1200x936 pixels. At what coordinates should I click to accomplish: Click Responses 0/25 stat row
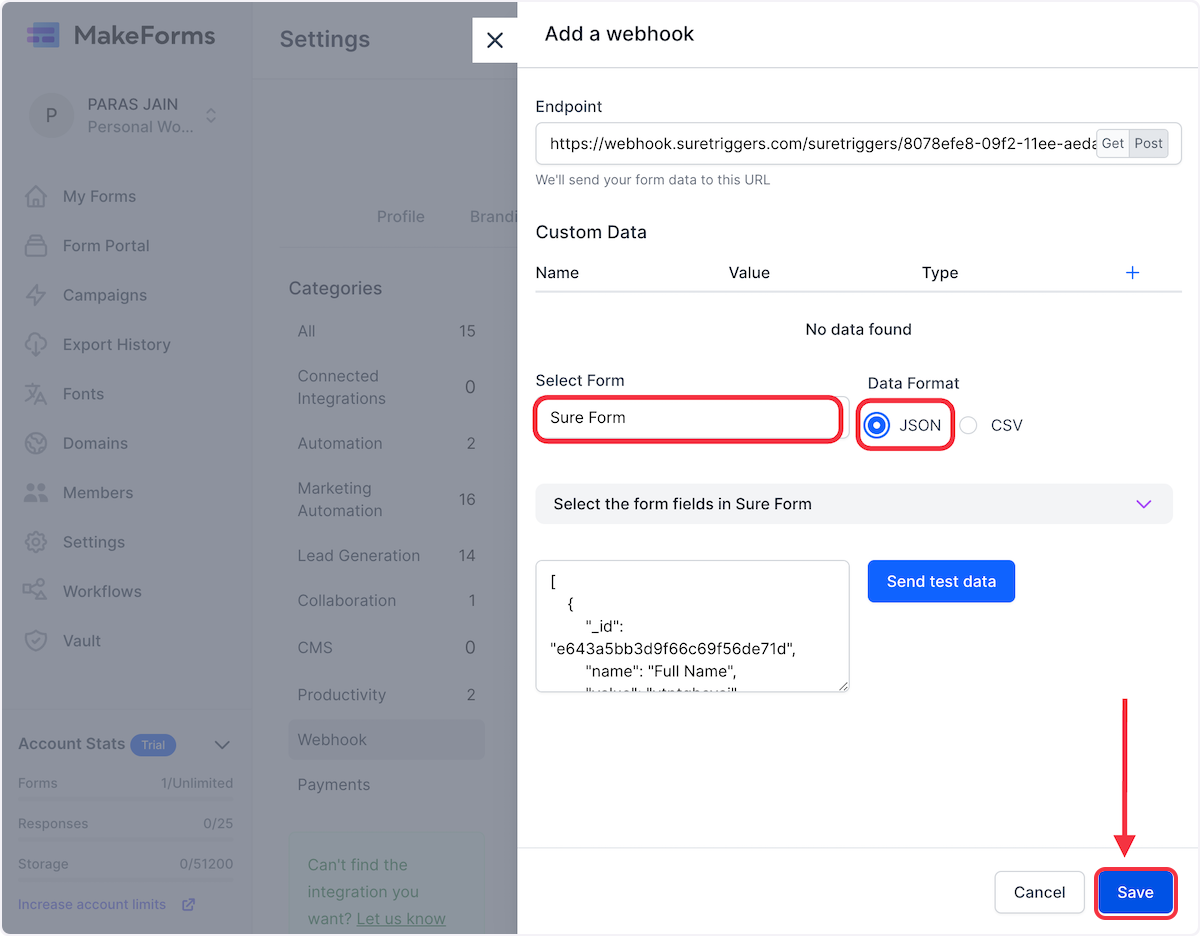(125, 823)
